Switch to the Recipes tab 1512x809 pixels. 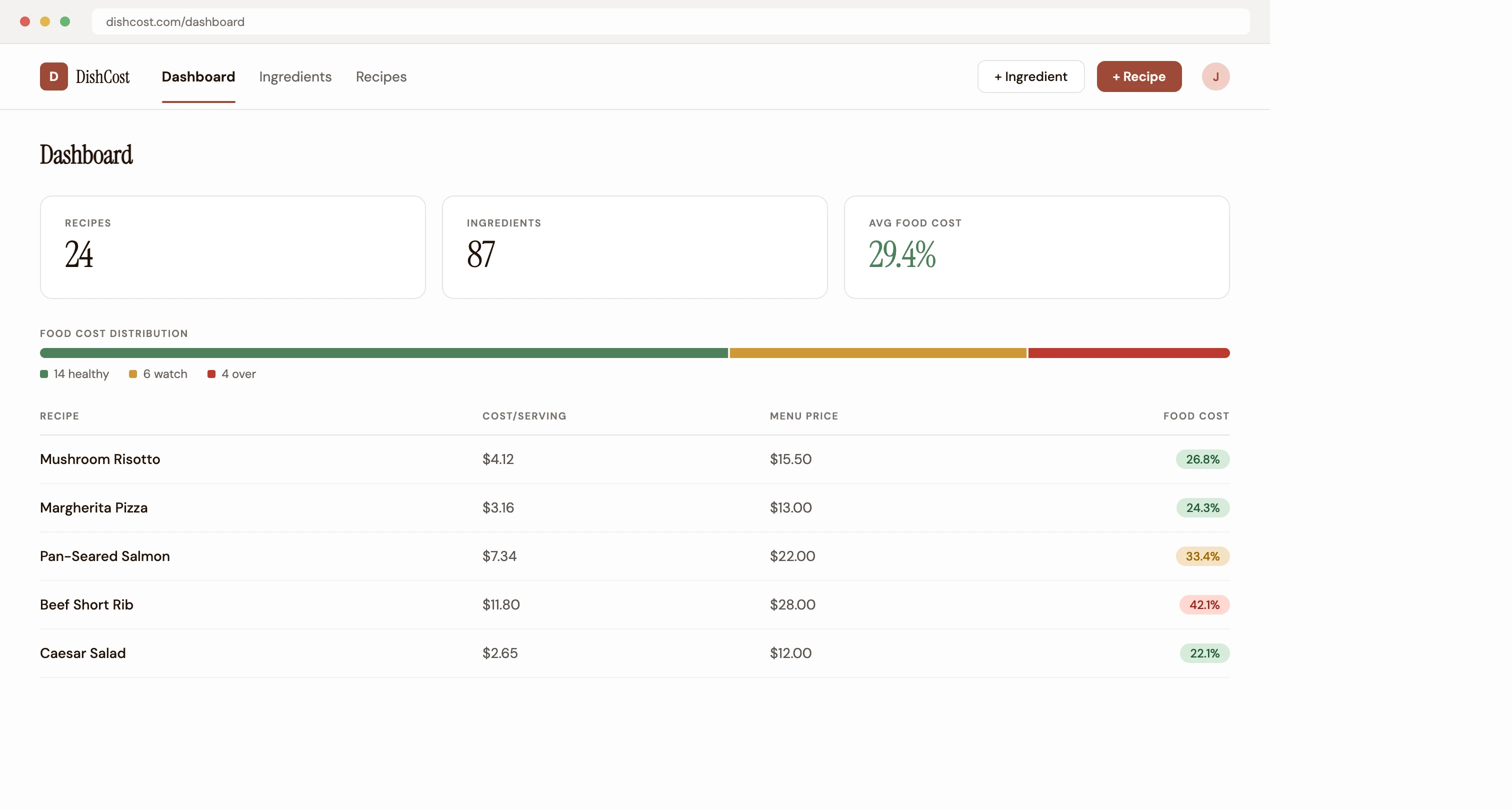(380, 77)
